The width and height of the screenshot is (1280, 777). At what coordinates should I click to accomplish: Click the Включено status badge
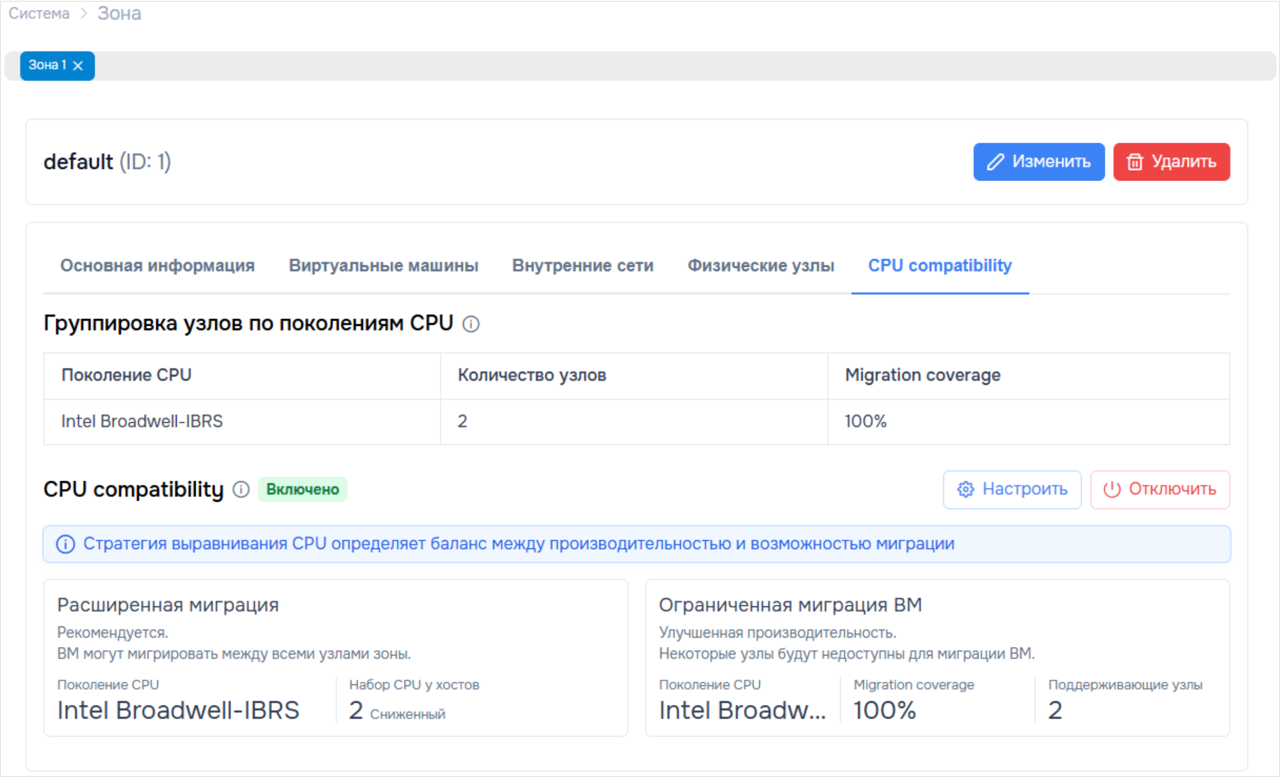(x=303, y=490)
